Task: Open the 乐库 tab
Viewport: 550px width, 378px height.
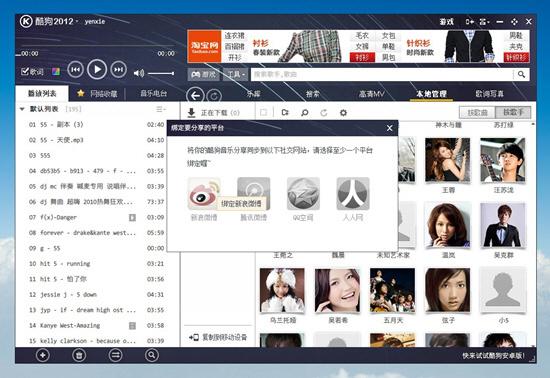Action: pyautogui.click(x=253, y=94)
